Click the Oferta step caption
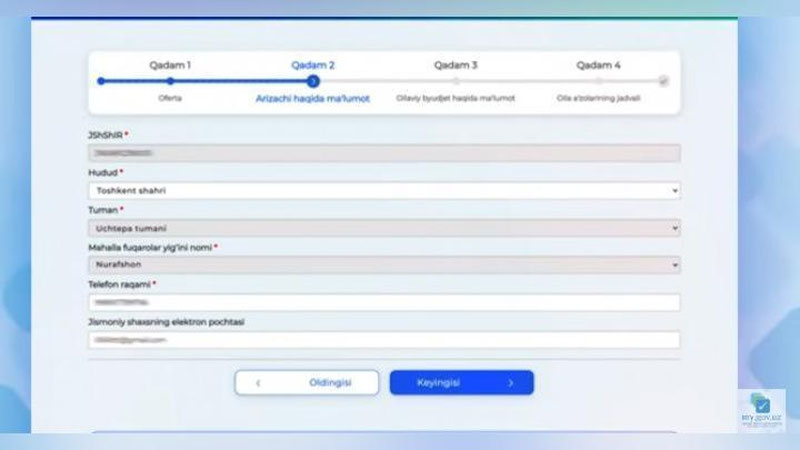Screen dimensions: 800x450 point(170,99)
